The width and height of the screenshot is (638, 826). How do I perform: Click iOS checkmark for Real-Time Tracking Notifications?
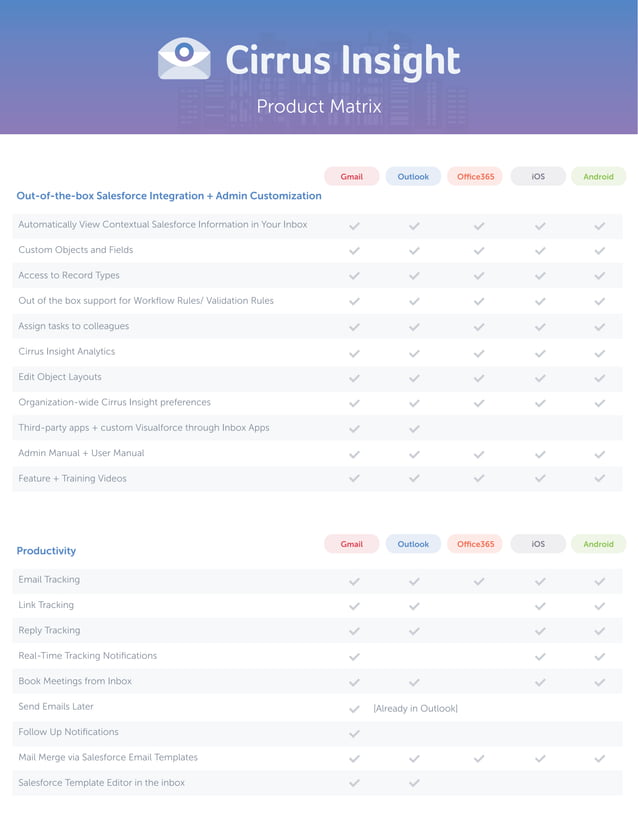540,657
